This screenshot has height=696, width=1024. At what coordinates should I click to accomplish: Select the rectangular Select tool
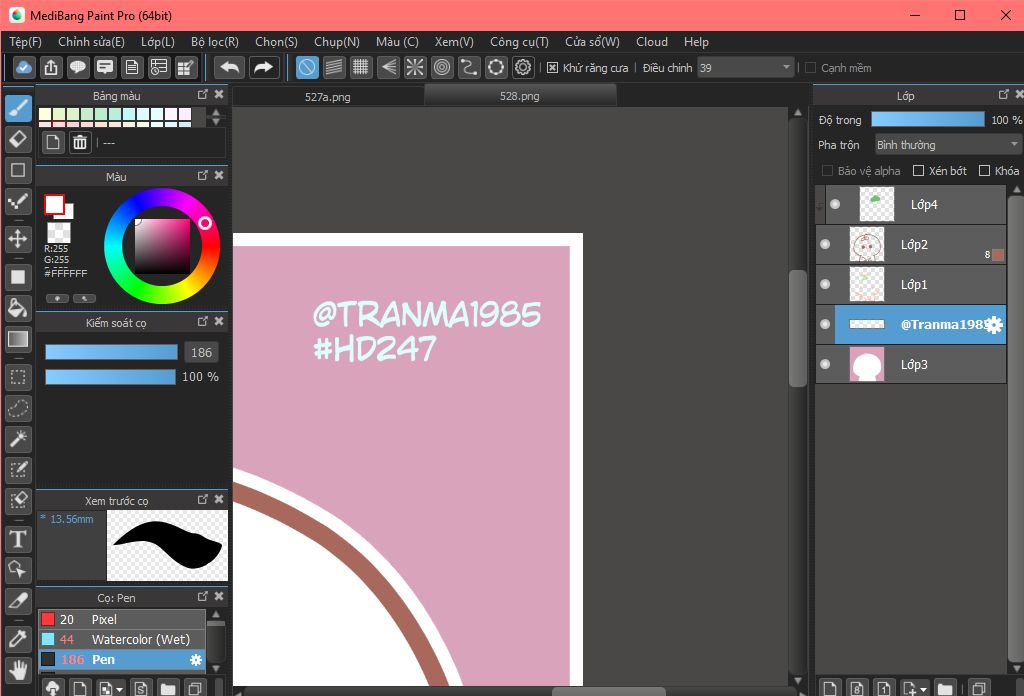click(x=18, y=377)
